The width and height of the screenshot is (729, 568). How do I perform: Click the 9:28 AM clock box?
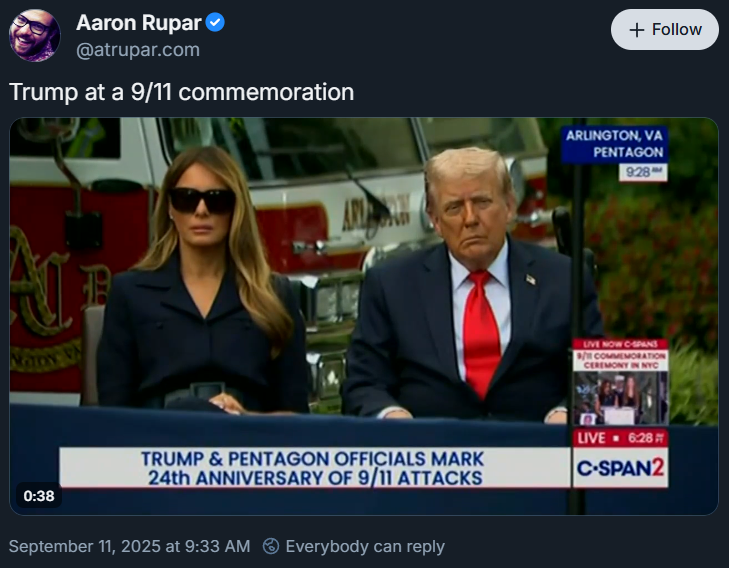[643, 172]
